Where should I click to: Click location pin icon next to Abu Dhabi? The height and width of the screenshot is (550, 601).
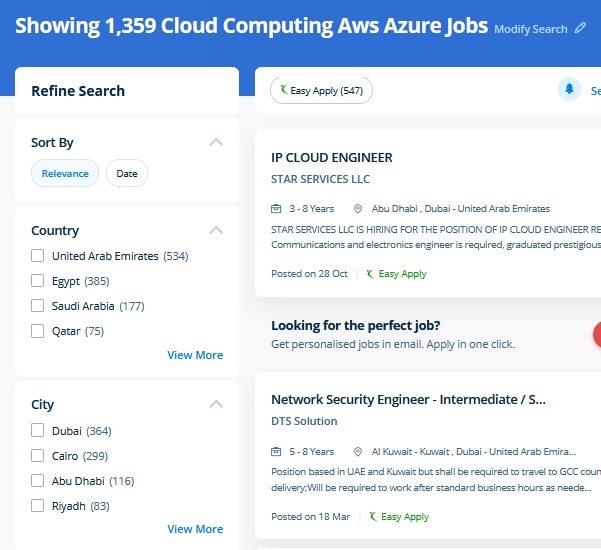coord(358,209)
